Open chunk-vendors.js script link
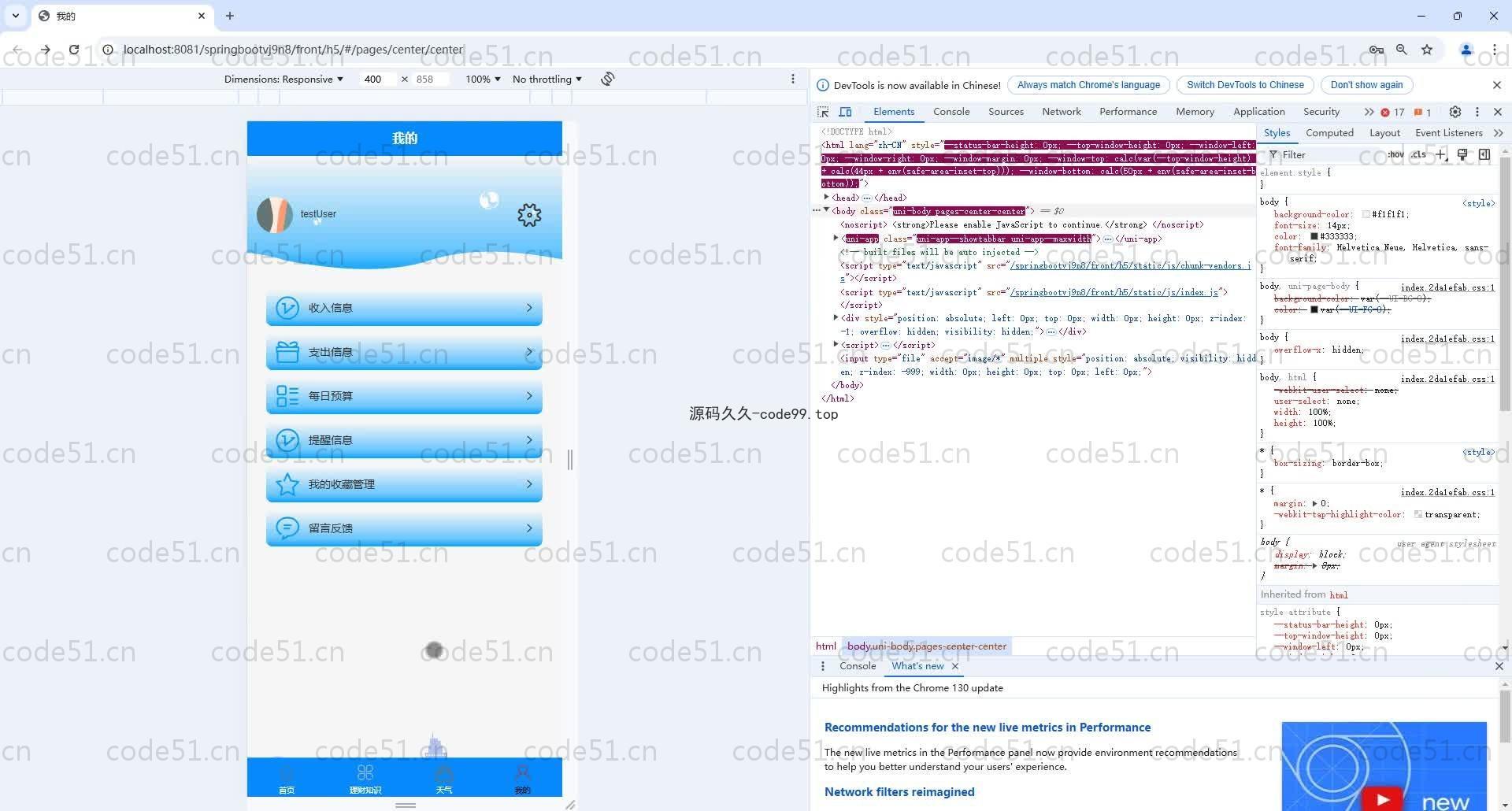1512x811 pixels. [x=1130, y=265]
